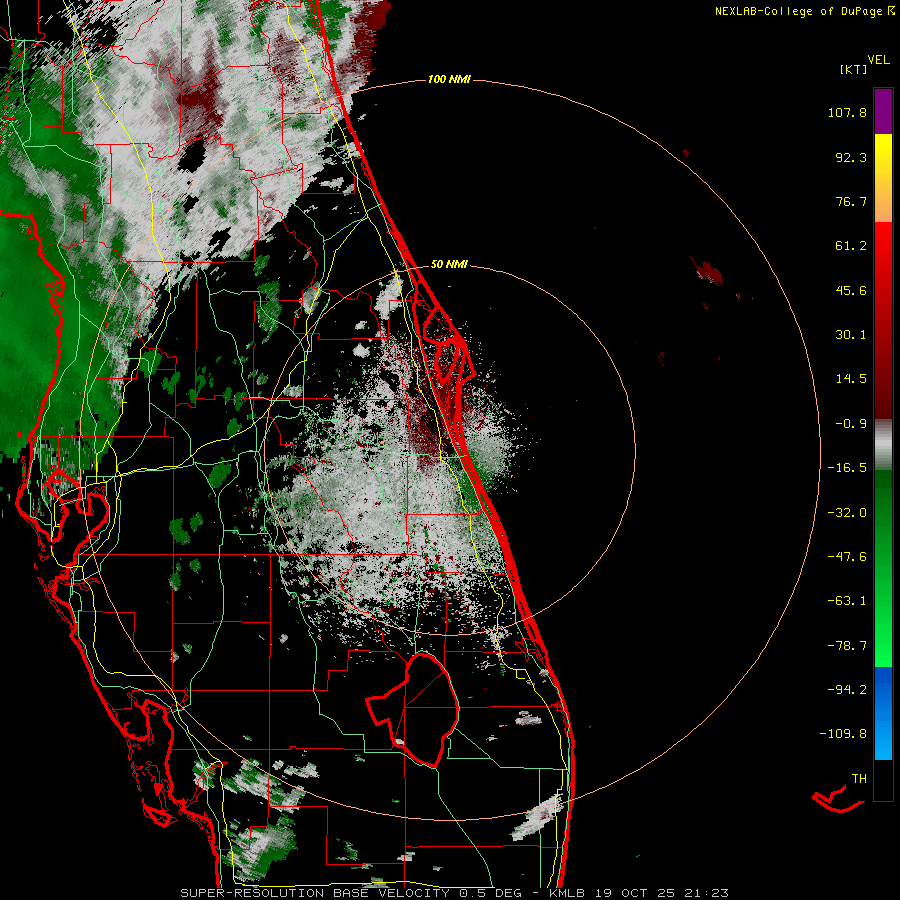Image resolution: width=900 pixels, height=900 pixels.
Task: Click the 100 NMI range ring label
Action: coord(449,79)
